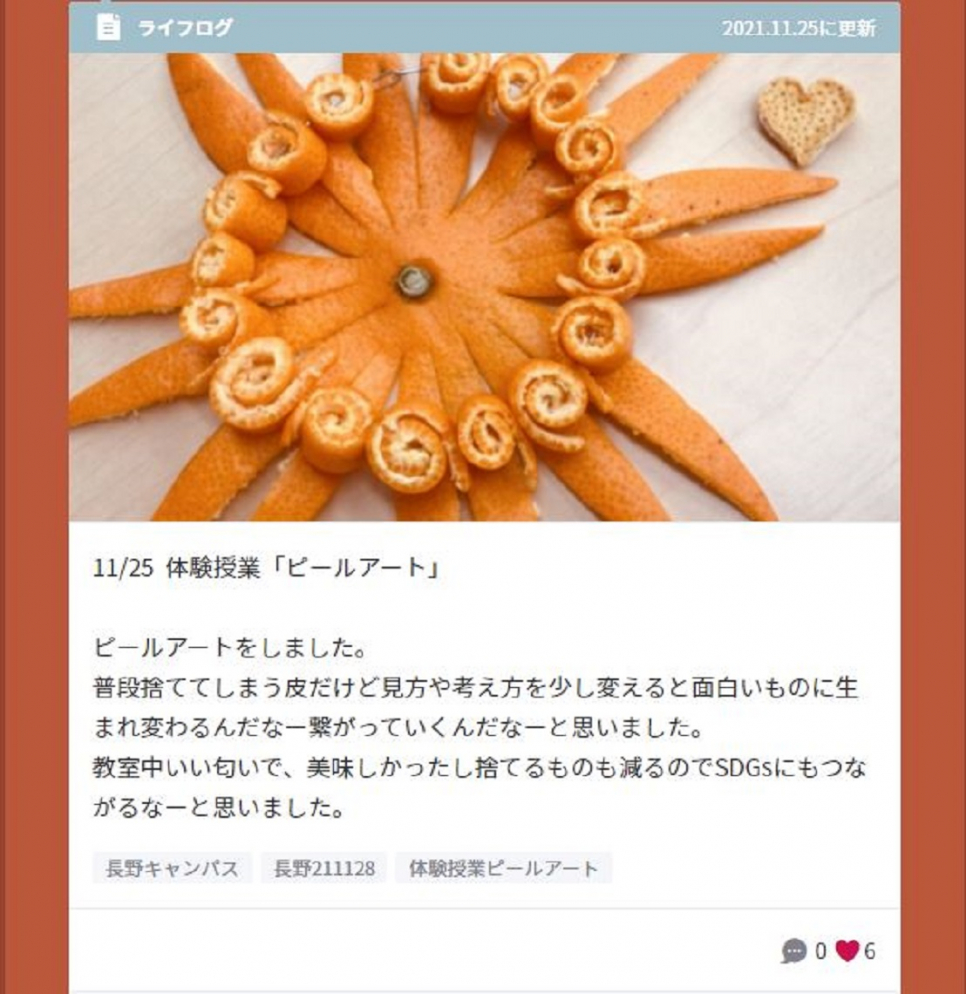This screenshot has height=994, width=966.
Task: Click the 2021.11.25に更新 date label
Action: tap(799, 29)
